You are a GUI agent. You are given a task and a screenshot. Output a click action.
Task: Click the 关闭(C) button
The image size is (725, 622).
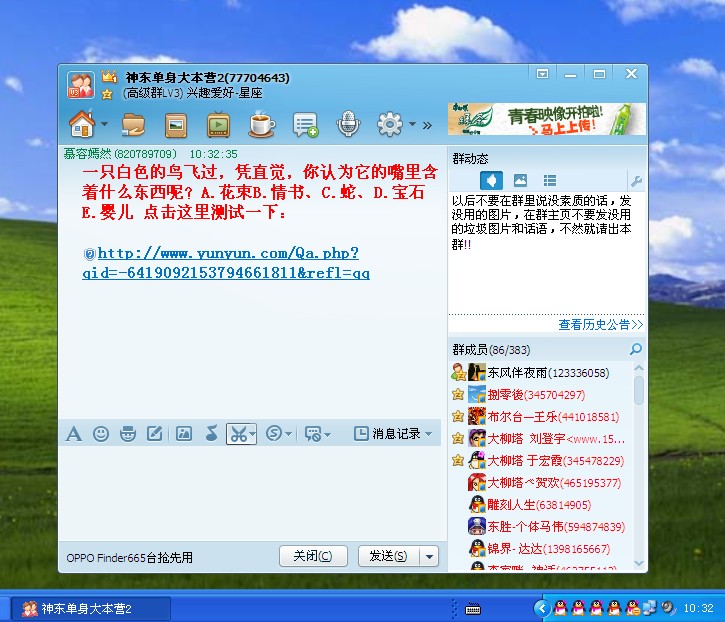click(x=313, y=556)
